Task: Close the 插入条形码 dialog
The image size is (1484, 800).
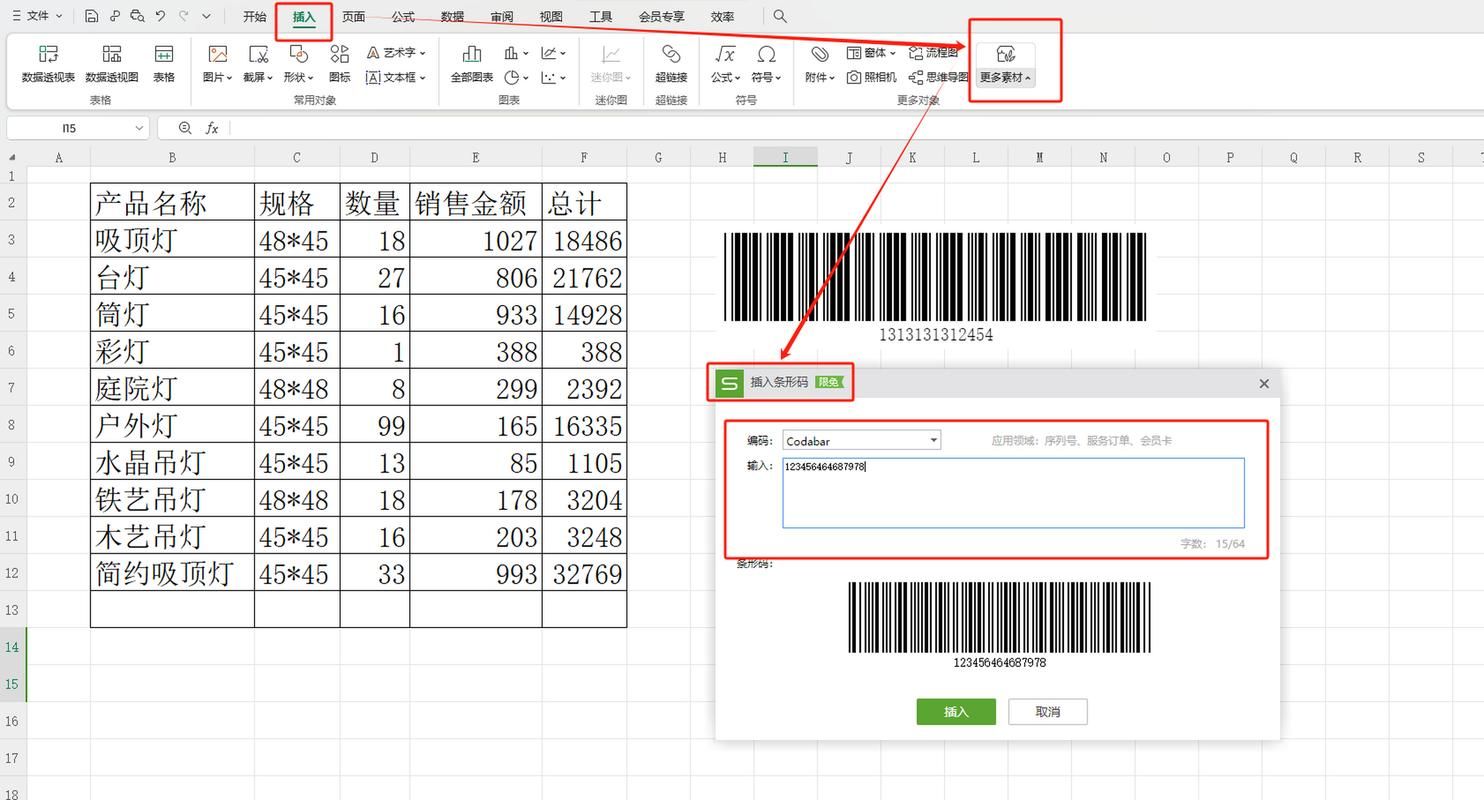Action: click(1264, 383)
